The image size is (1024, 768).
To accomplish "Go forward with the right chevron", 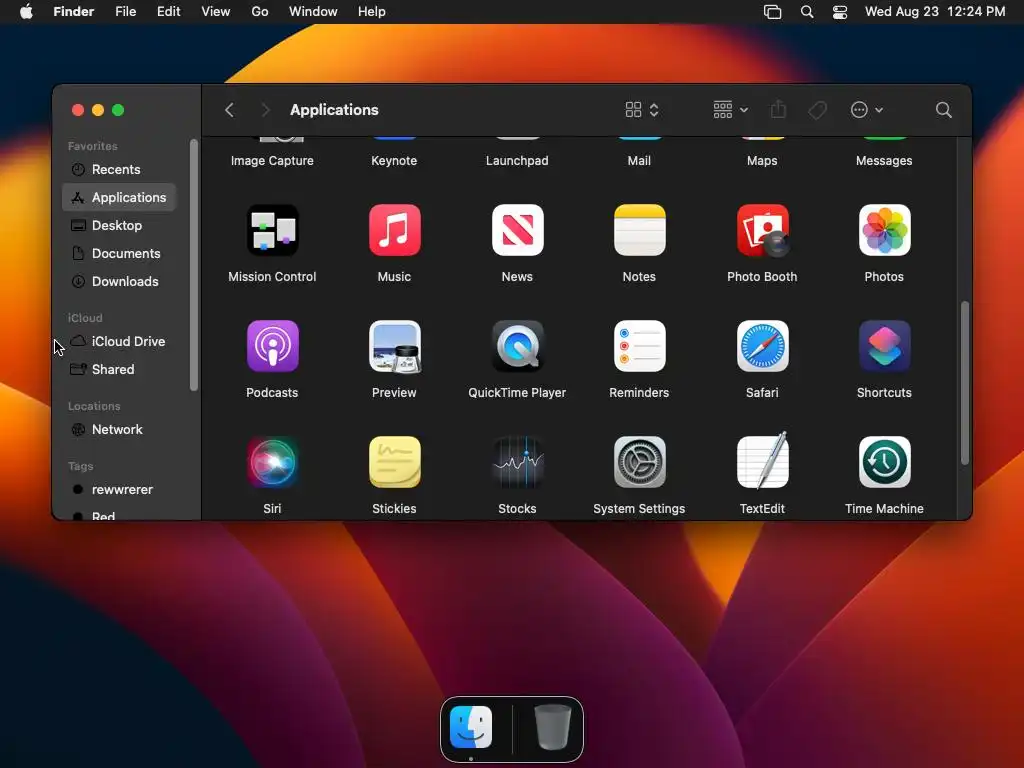I will point(265,110).
